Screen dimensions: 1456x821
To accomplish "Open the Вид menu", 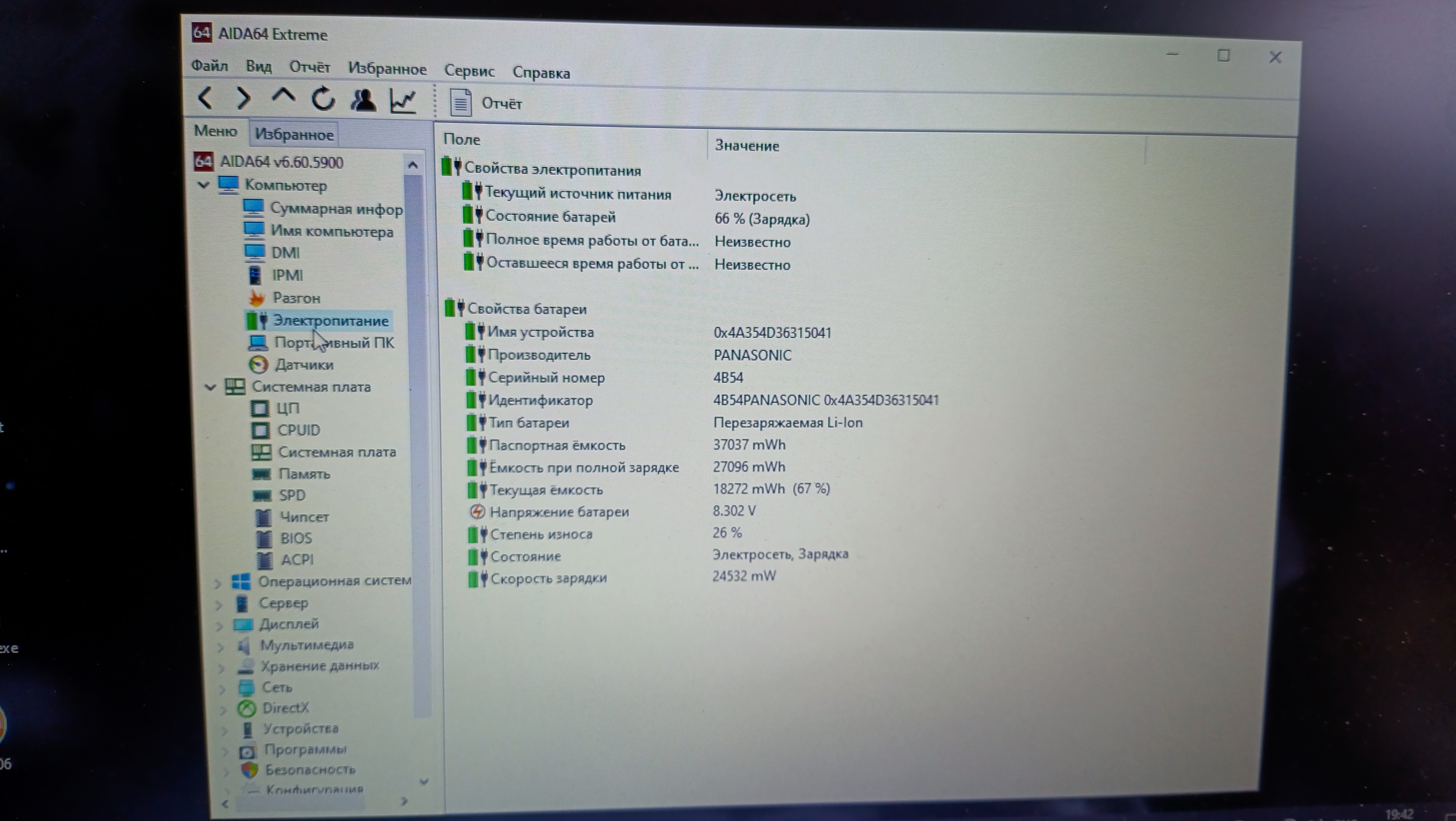I will tap(258, 67).
